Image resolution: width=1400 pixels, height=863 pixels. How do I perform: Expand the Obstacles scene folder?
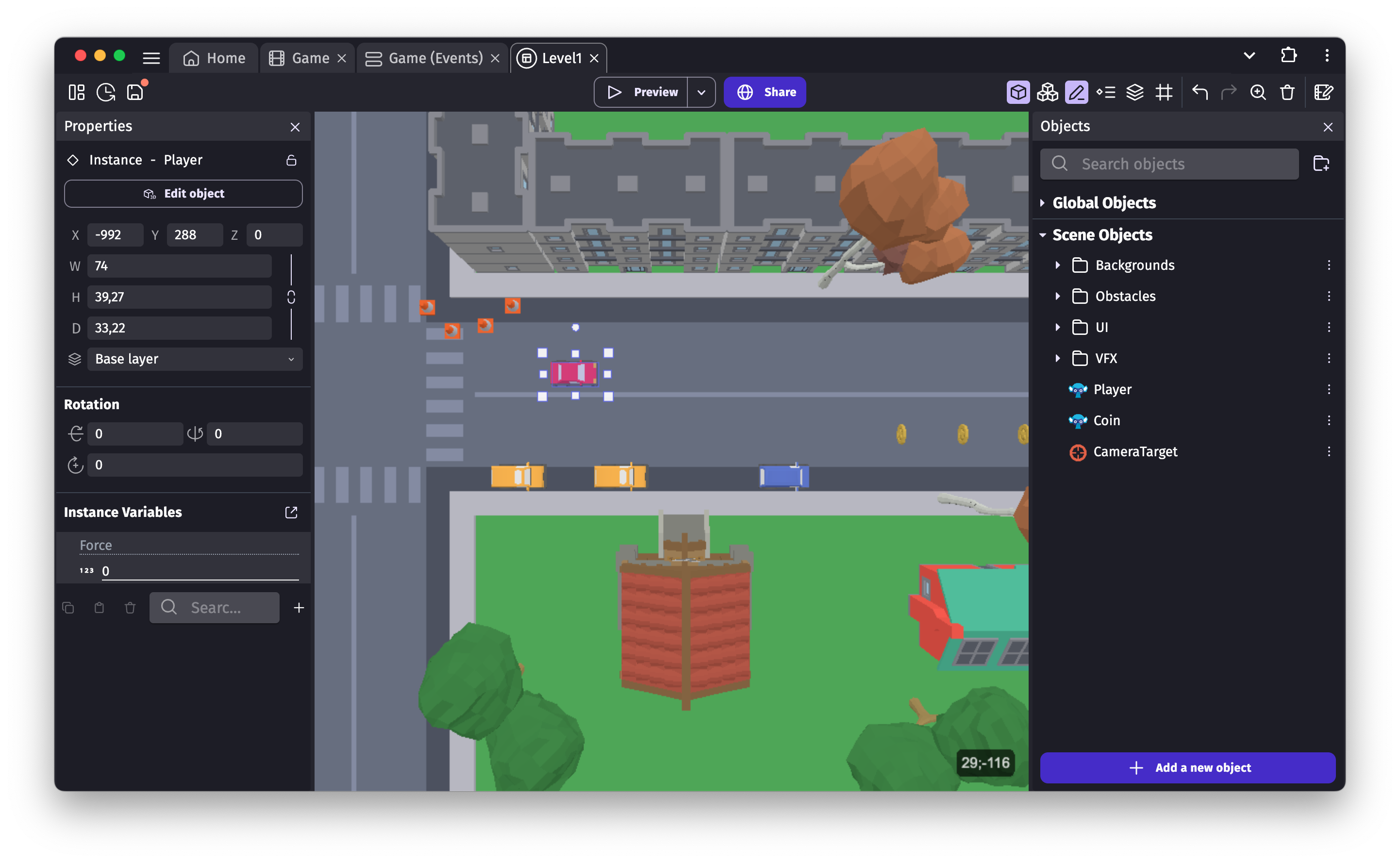click(x=1056, y=296)
